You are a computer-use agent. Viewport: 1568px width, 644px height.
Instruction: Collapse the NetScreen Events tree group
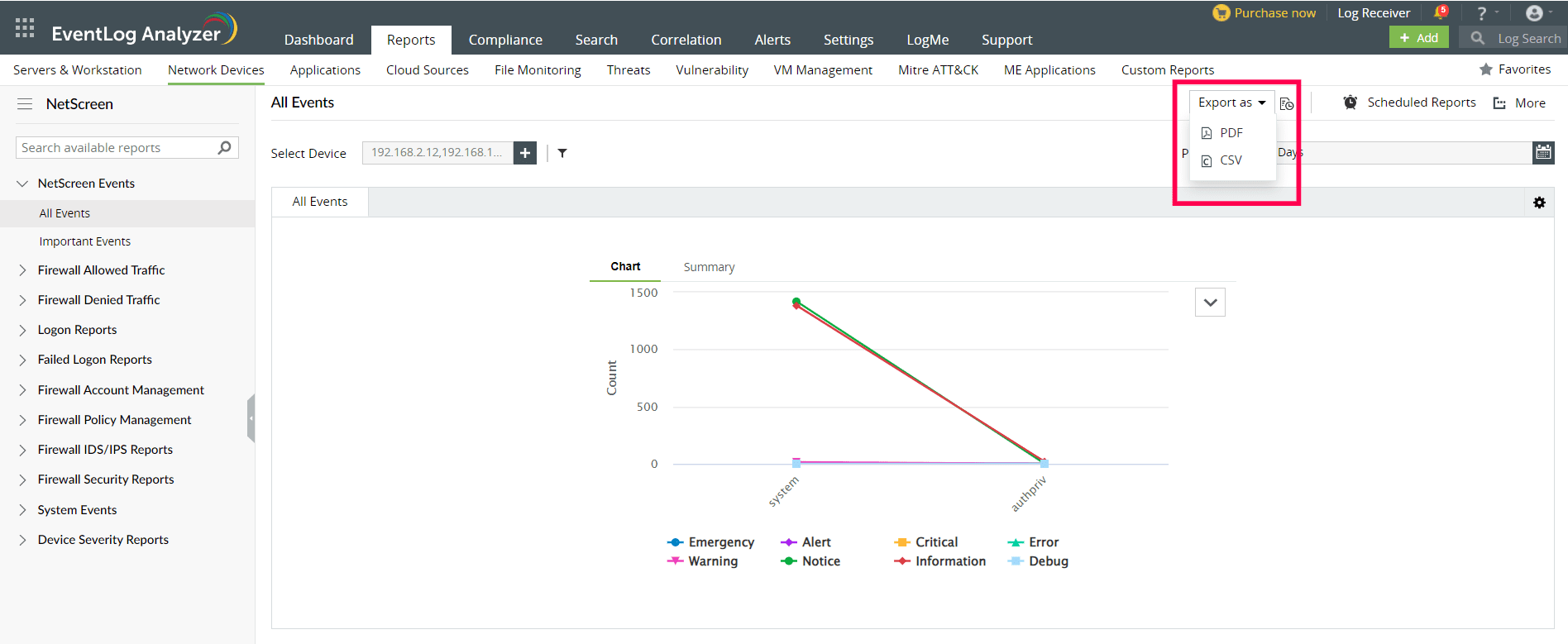[22, 184]
